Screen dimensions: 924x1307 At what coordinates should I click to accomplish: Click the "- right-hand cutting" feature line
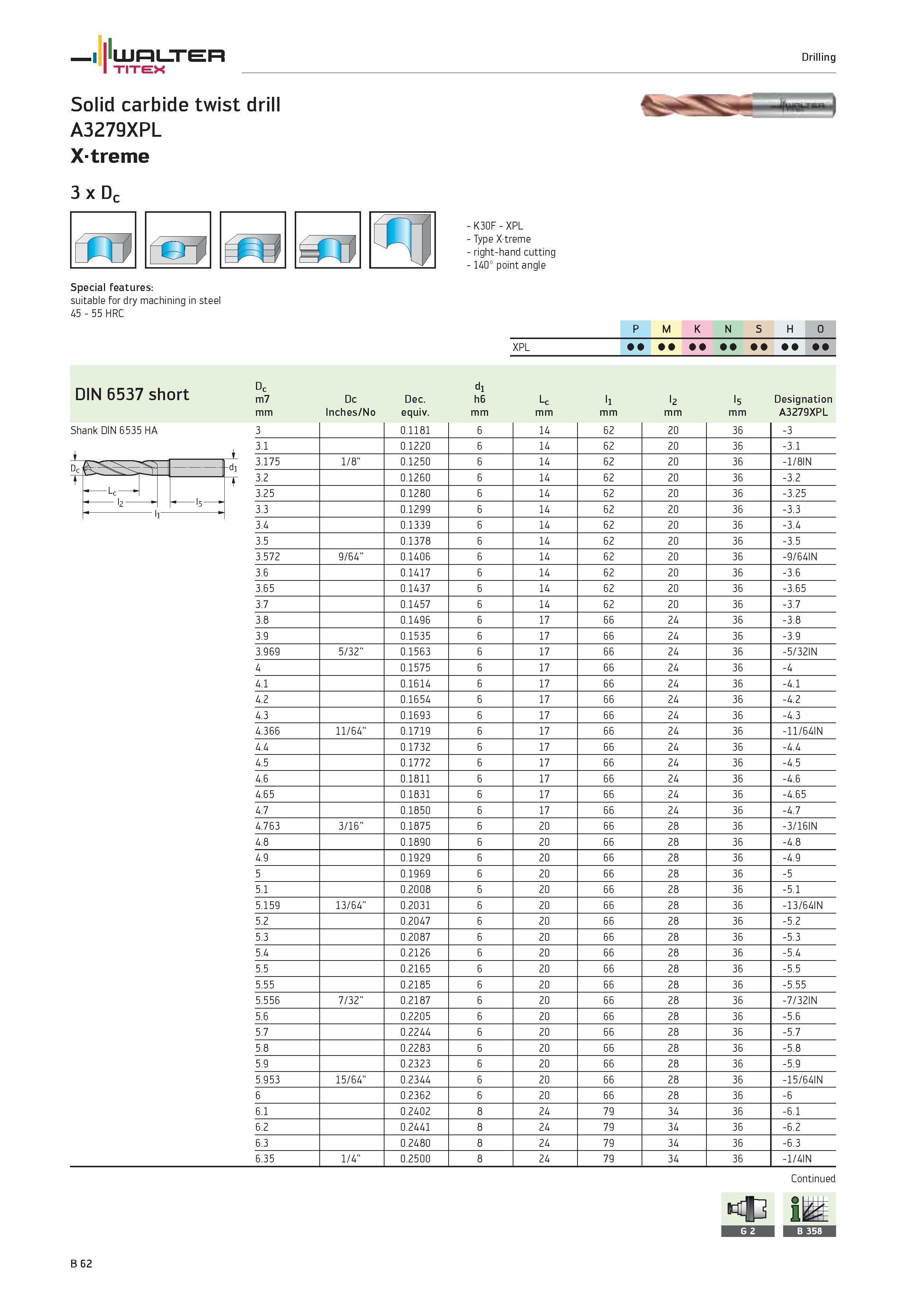coord(511,252)
